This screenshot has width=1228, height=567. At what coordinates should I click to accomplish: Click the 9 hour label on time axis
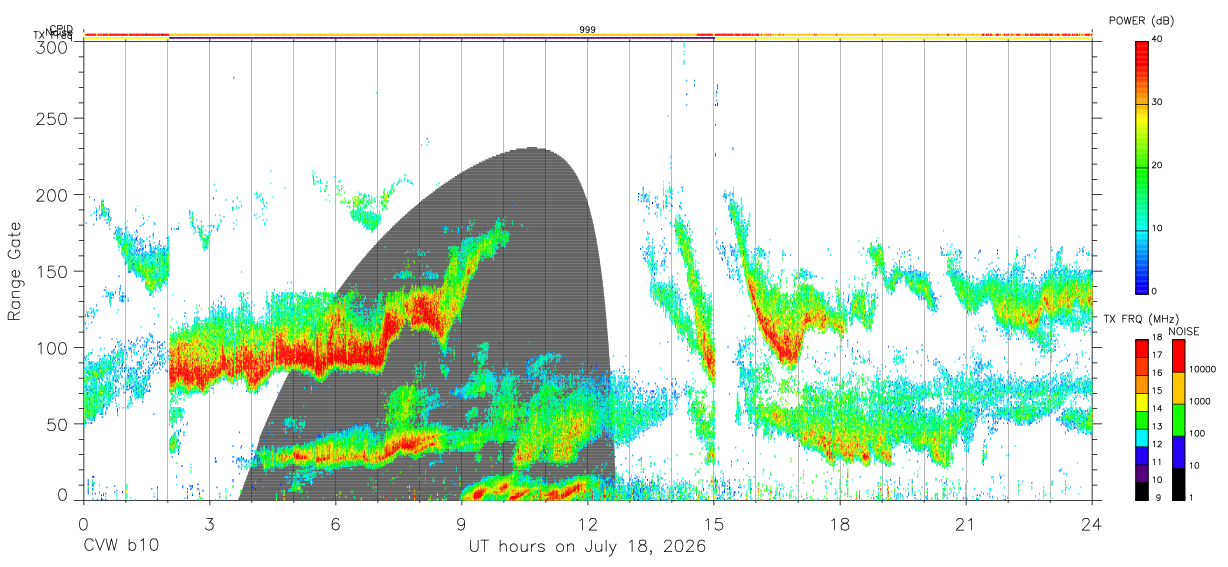[461, 524]
